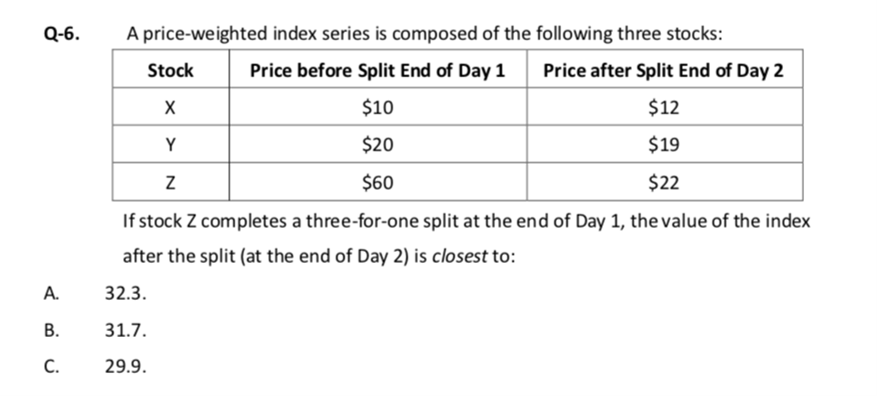Click the letter A choice label
Viewport: 877px width, 396px height.
tap(51, 293)
